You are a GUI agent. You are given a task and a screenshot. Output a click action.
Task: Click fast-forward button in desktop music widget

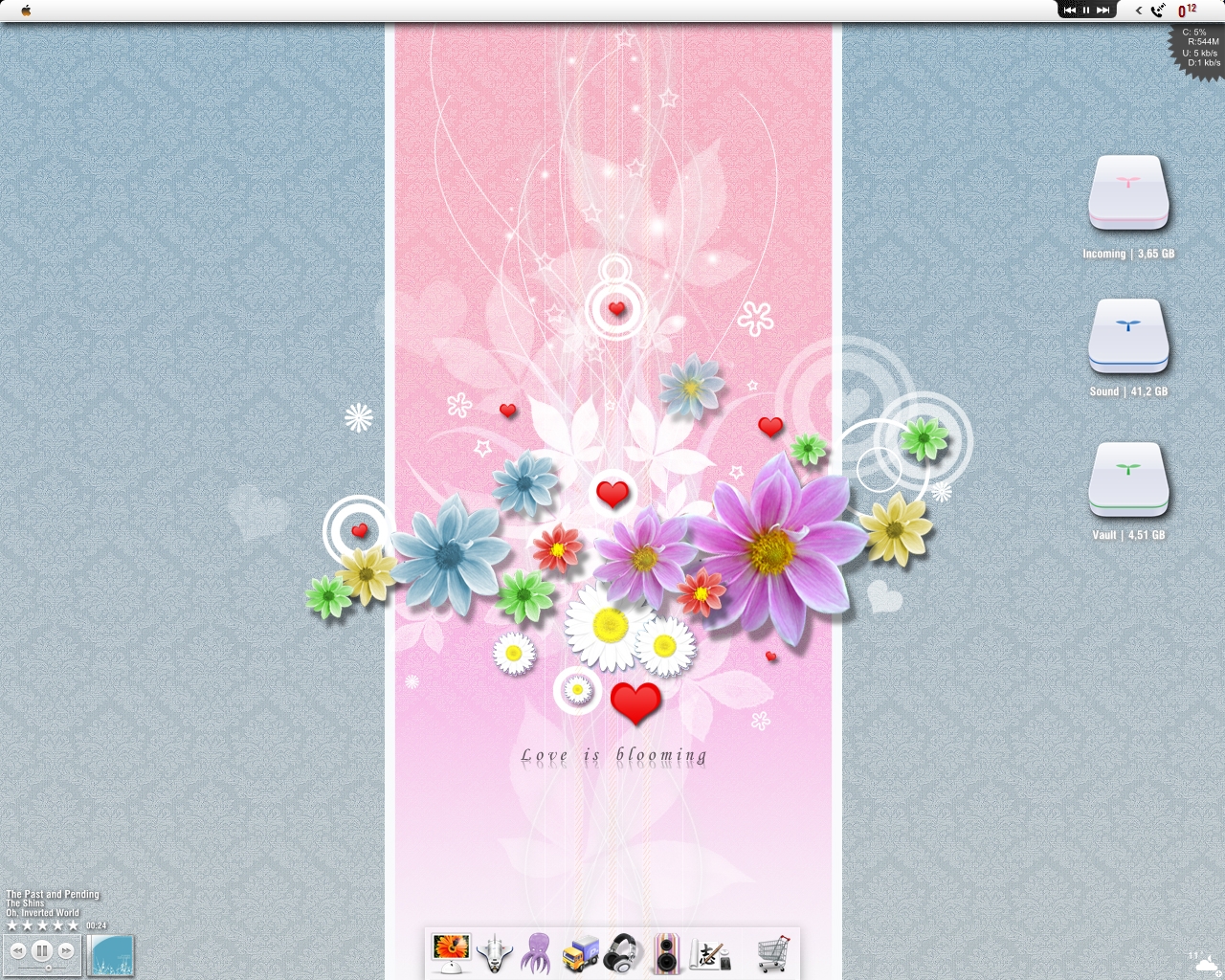tap(66, 950)
